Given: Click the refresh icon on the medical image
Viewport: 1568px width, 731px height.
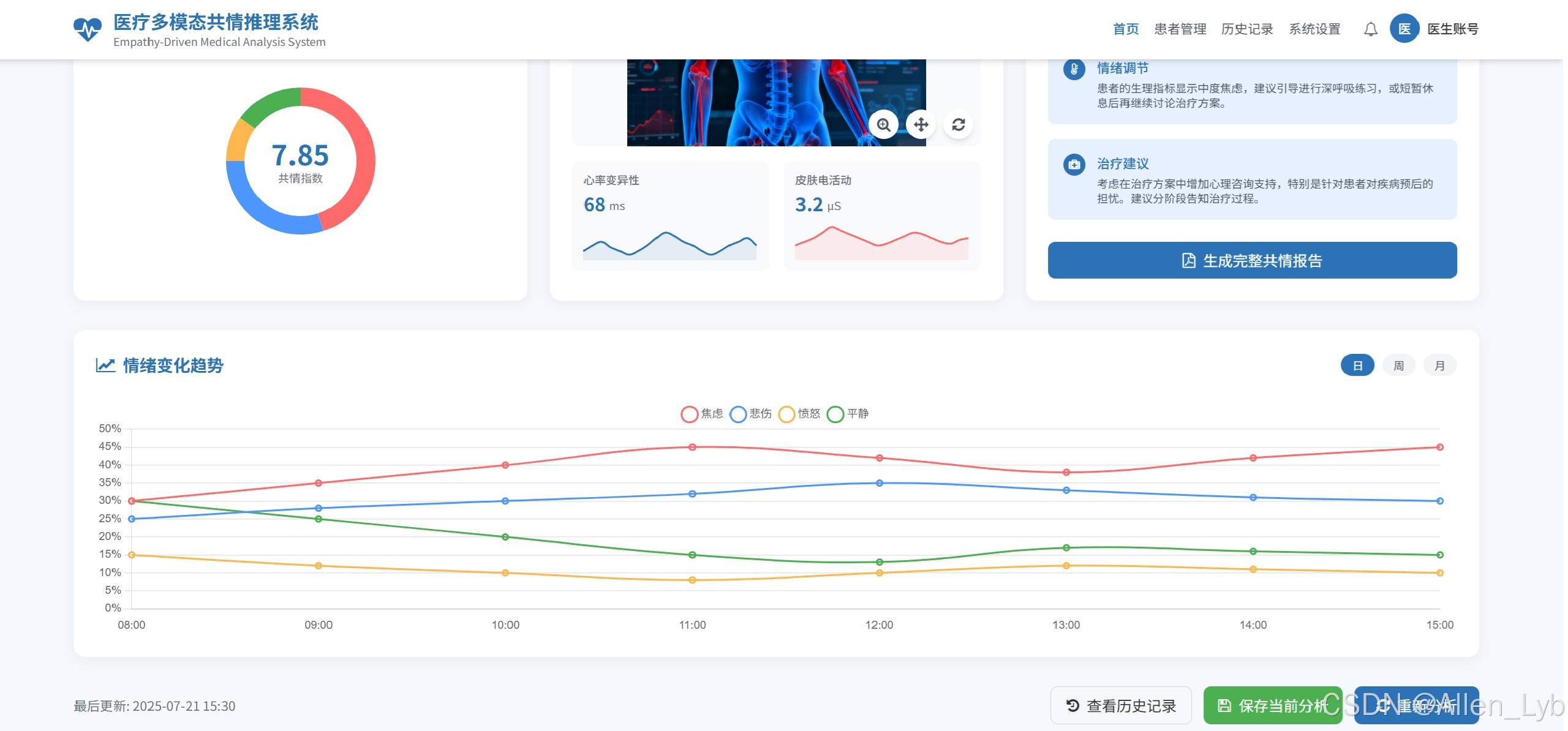Looking at the screenshot, I should [x=958, y=125].
